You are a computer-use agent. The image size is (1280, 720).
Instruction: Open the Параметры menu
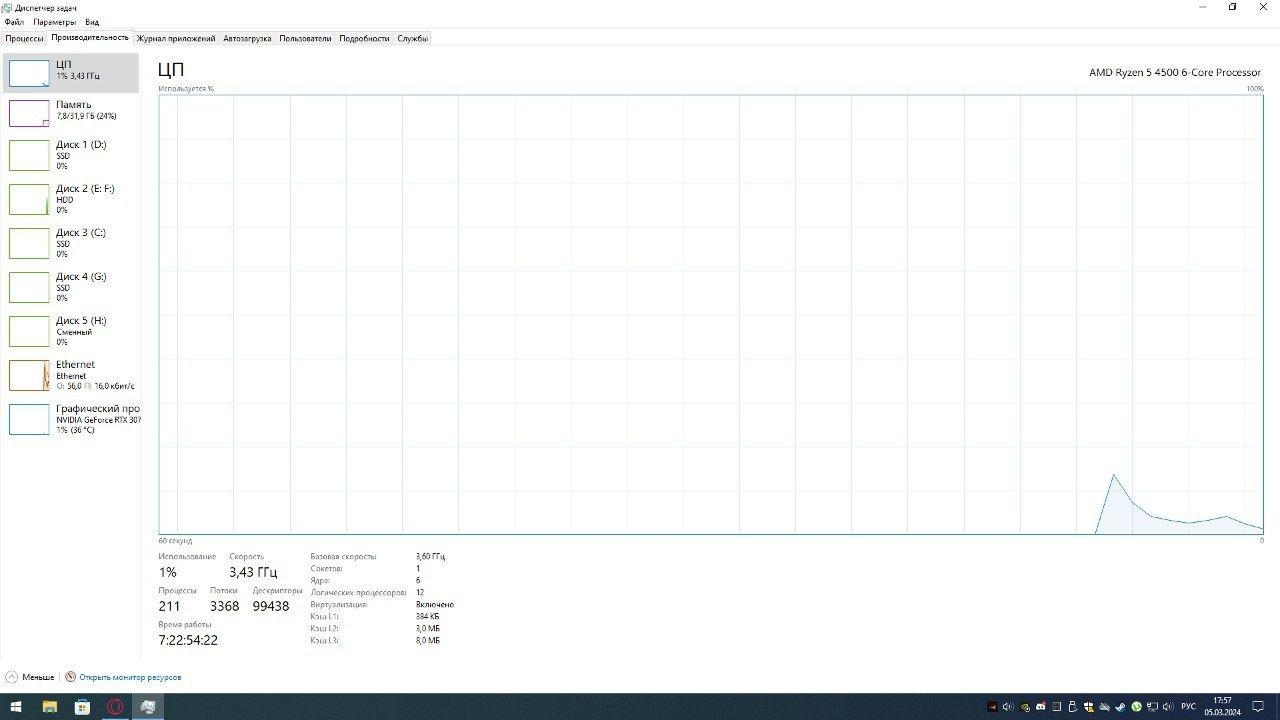(x=54, y=22)
